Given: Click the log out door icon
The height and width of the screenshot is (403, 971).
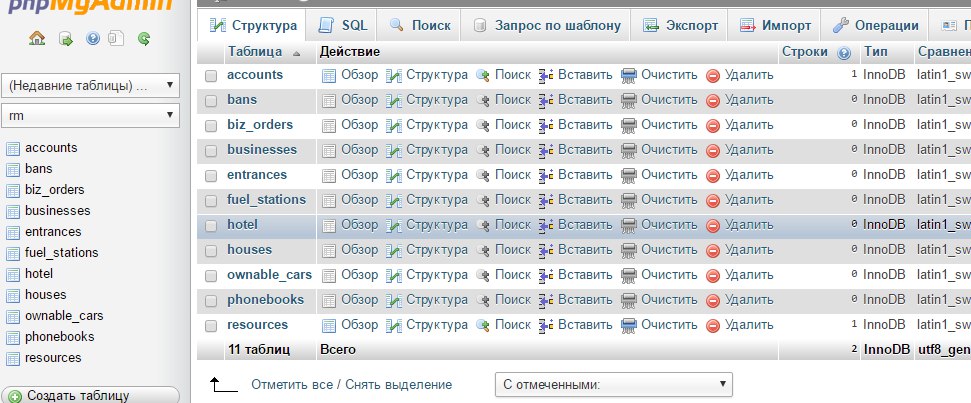Looking at the screenshot, I should [x=66, y=39].
